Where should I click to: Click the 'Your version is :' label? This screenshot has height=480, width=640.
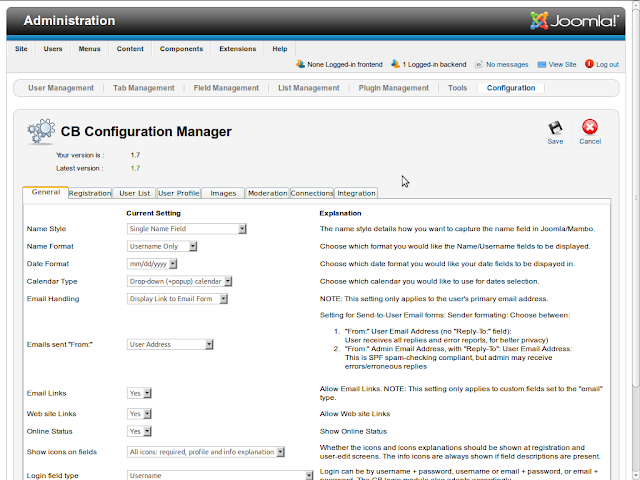[80, 155]
